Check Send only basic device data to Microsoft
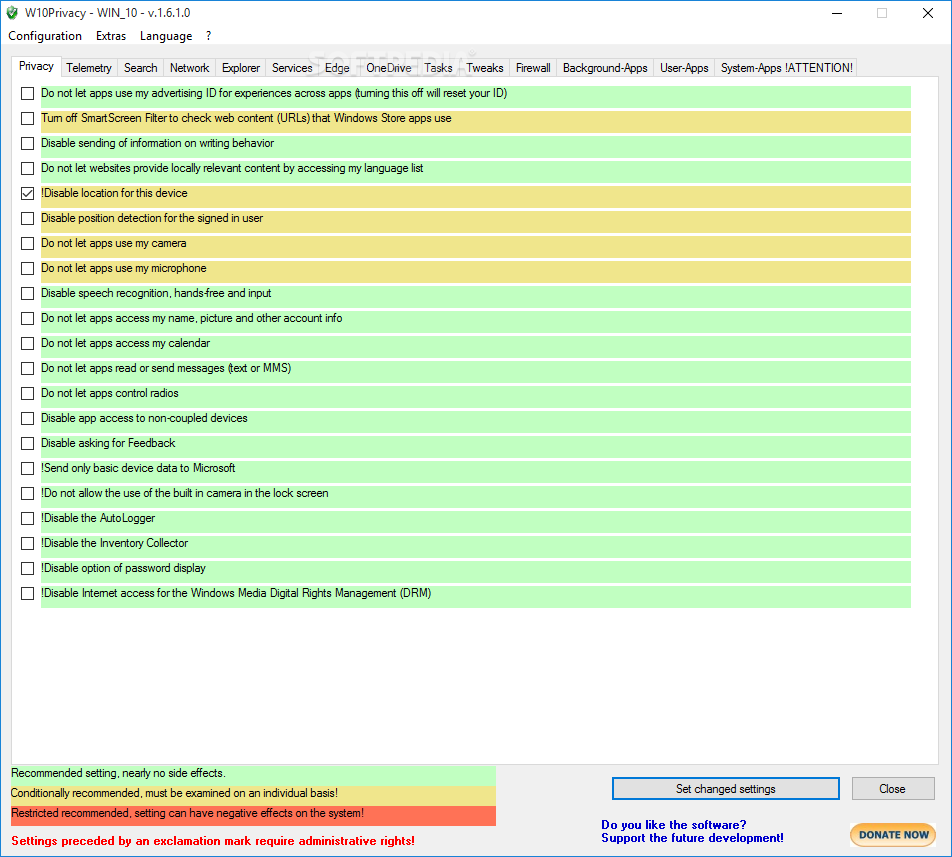Screen dimensions: 952x857 pos(27,469)
